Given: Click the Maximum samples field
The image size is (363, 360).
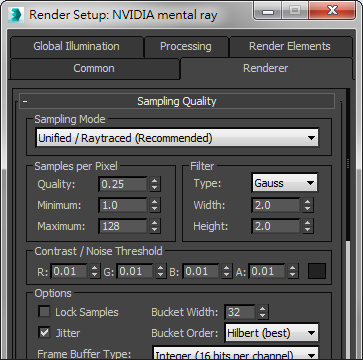Looking at the screenshot, I should pos(123,226).
